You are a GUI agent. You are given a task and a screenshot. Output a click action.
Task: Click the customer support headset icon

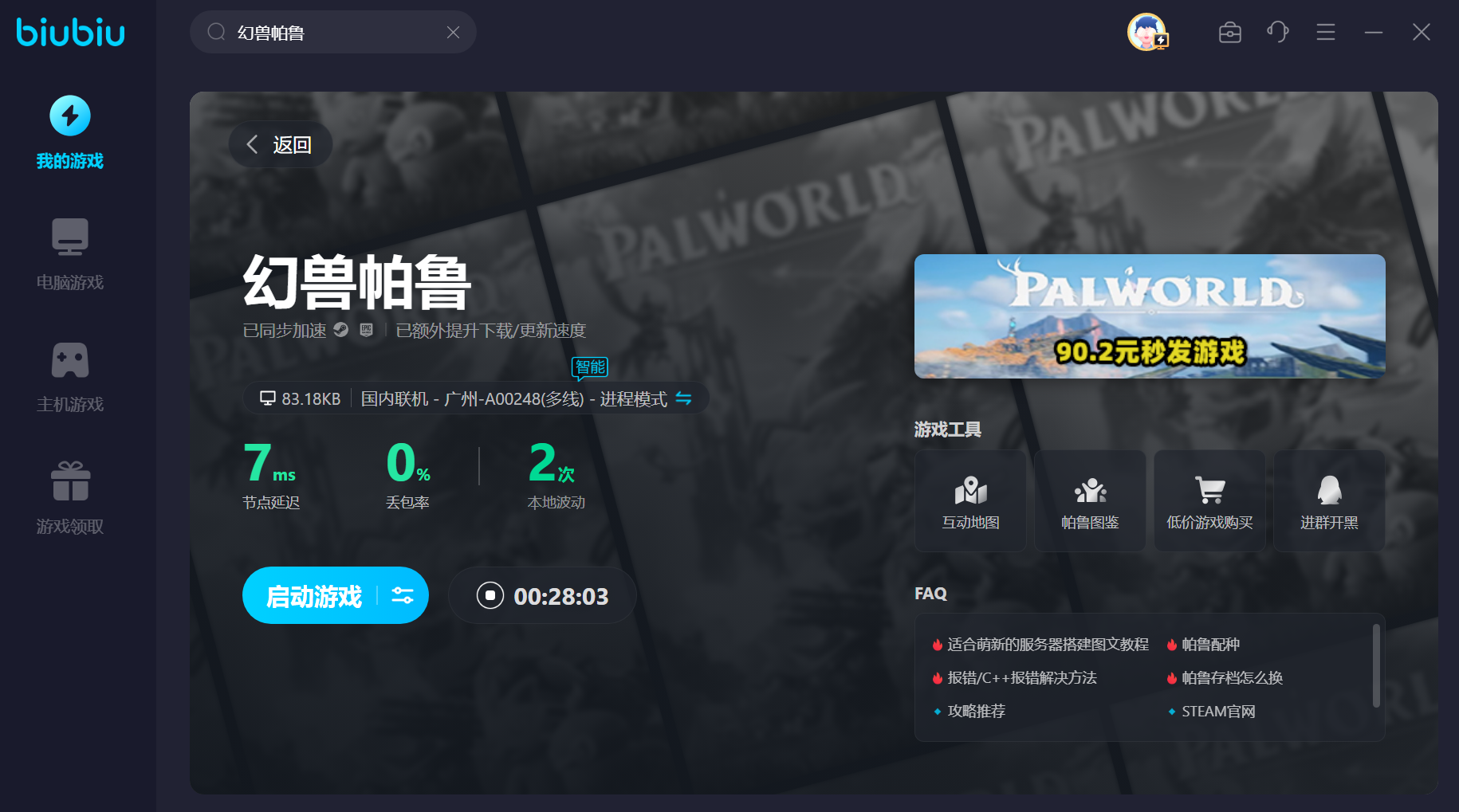pyautogui.click(x=1277, y=33)
